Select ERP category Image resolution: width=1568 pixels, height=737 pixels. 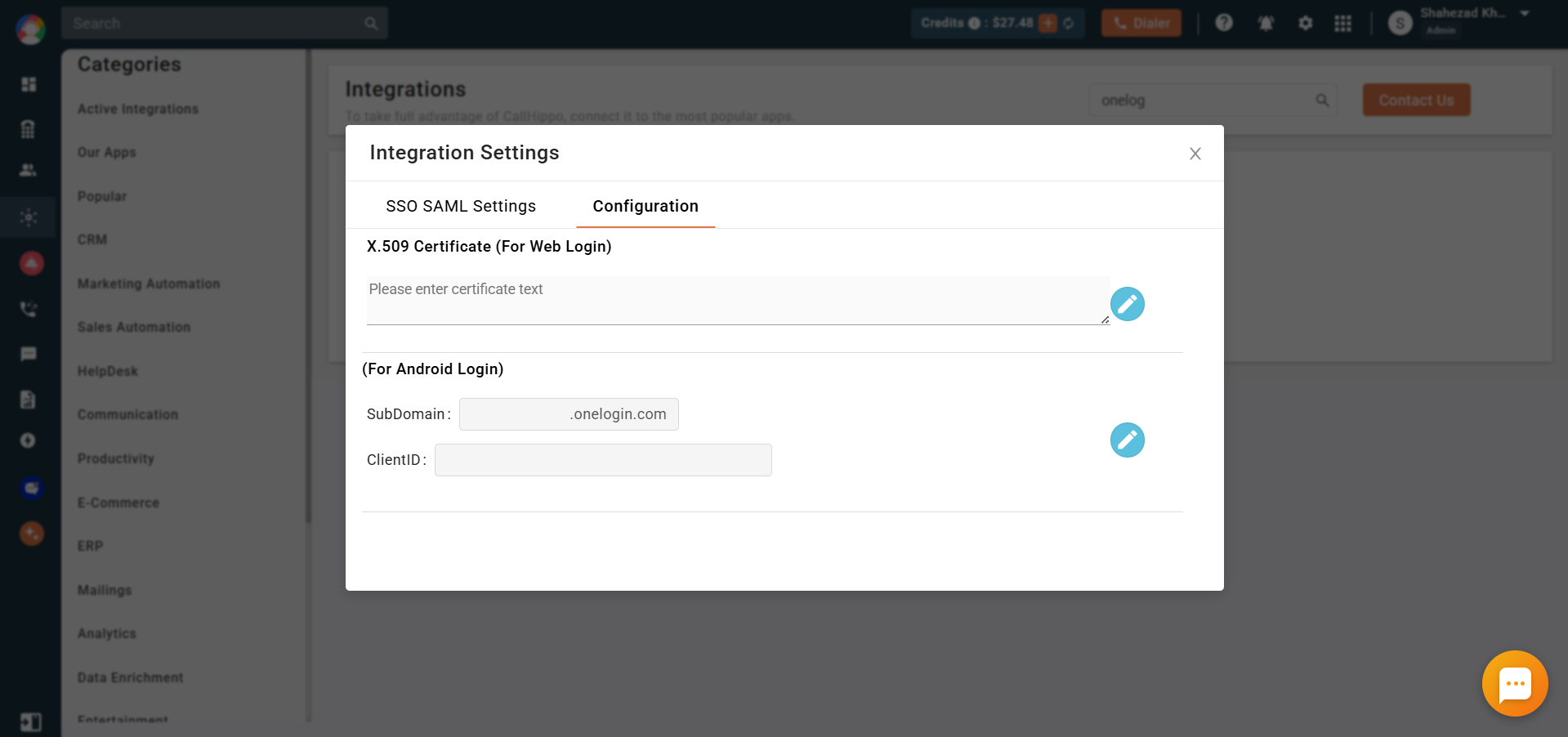(90, 546)
